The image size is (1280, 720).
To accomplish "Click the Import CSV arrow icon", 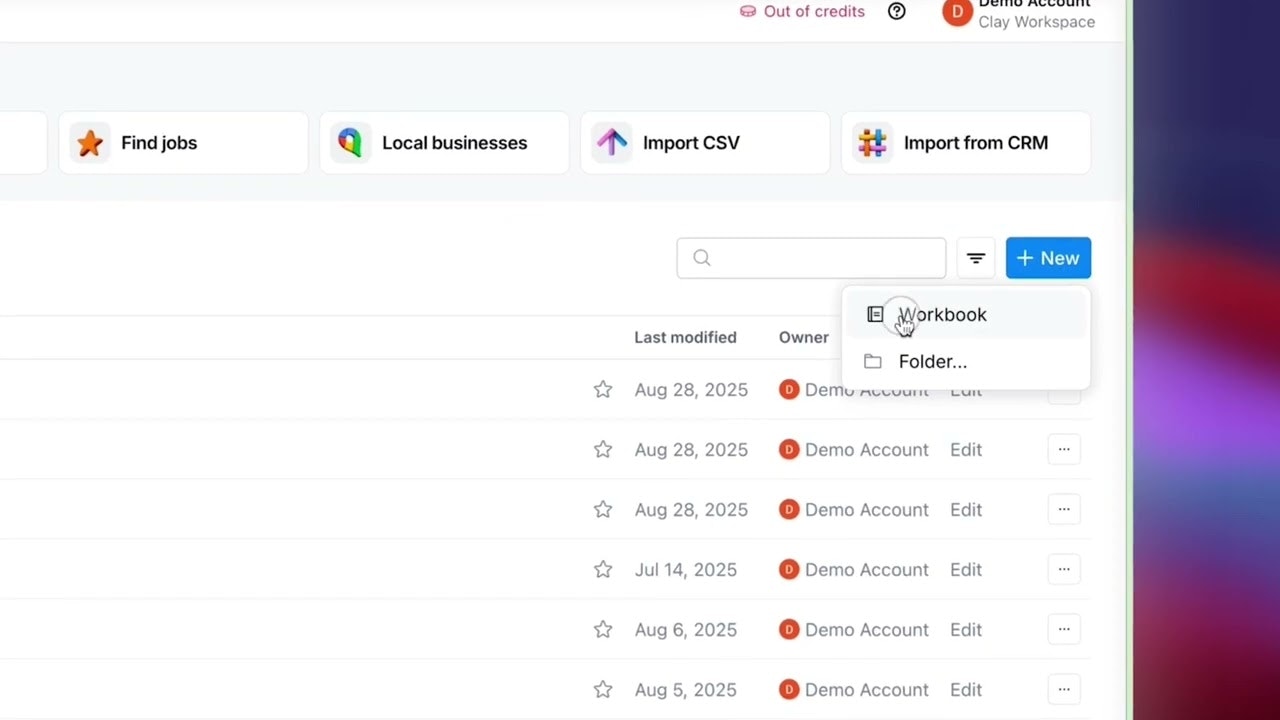I will coord(611,143).
